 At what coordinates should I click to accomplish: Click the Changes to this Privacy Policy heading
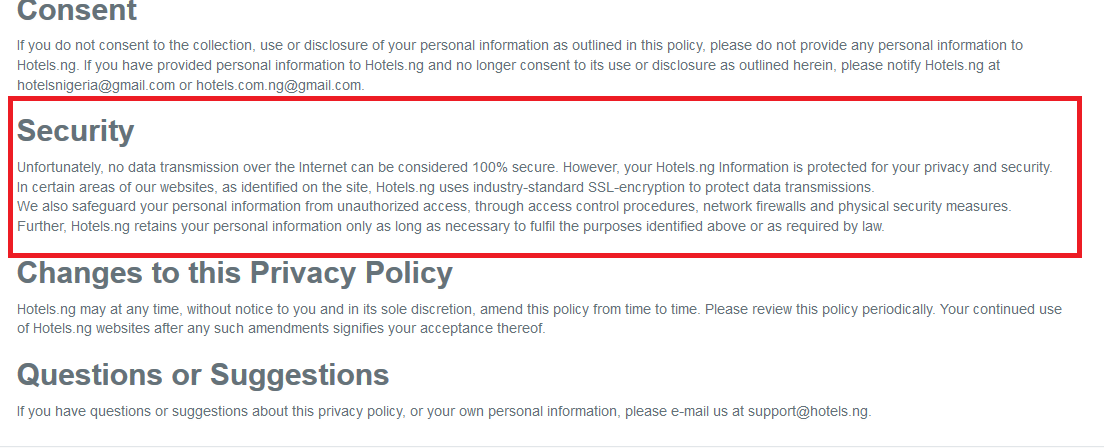[x=234, y=273]
